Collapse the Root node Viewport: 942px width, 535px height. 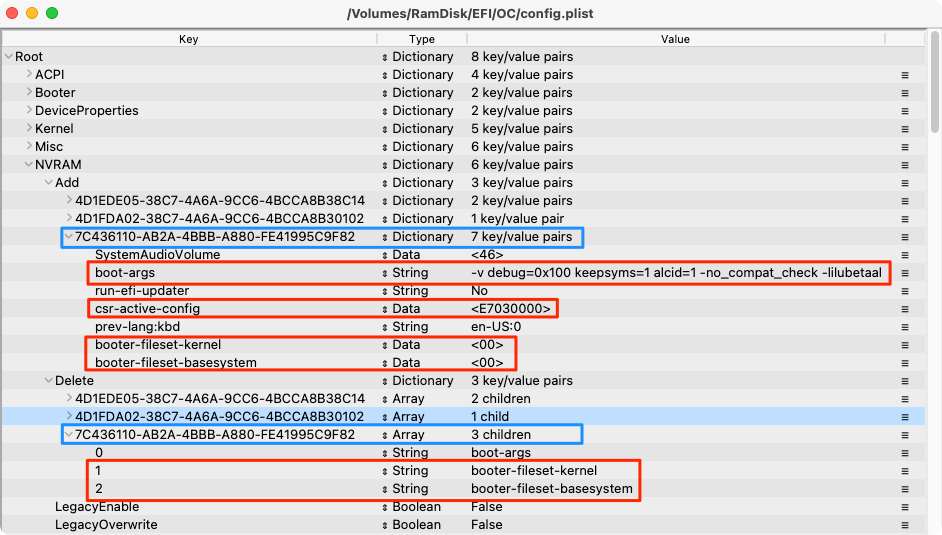tap(8, 56)
